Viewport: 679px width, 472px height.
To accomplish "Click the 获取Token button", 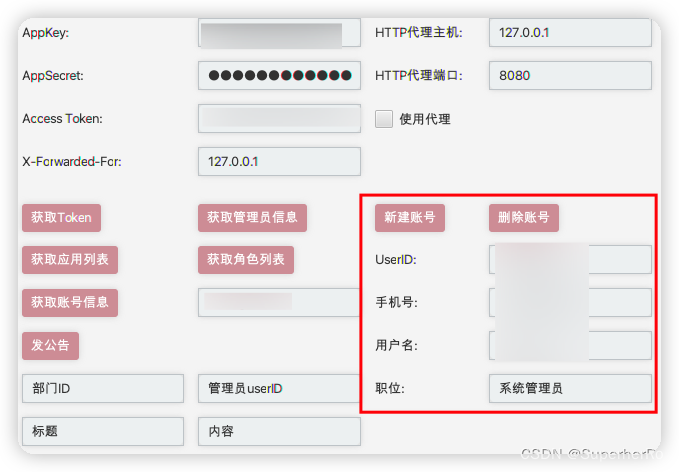I will [x=61, y=218].
